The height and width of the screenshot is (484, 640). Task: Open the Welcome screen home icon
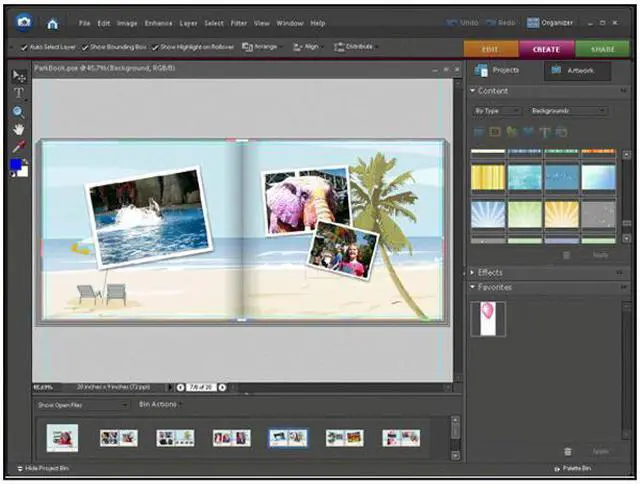tap(53, 24)
